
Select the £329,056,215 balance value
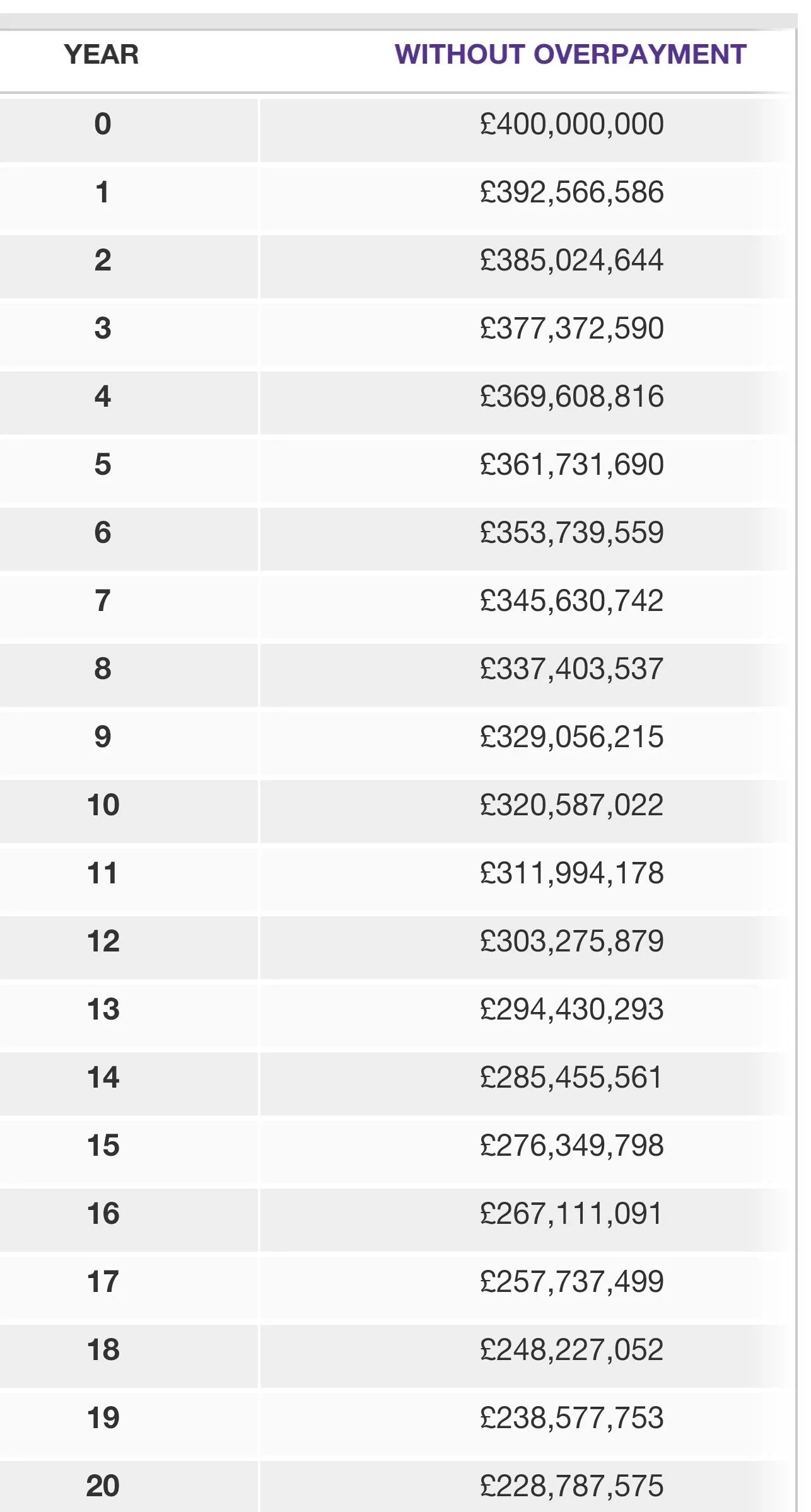click(x=571, y=736)
